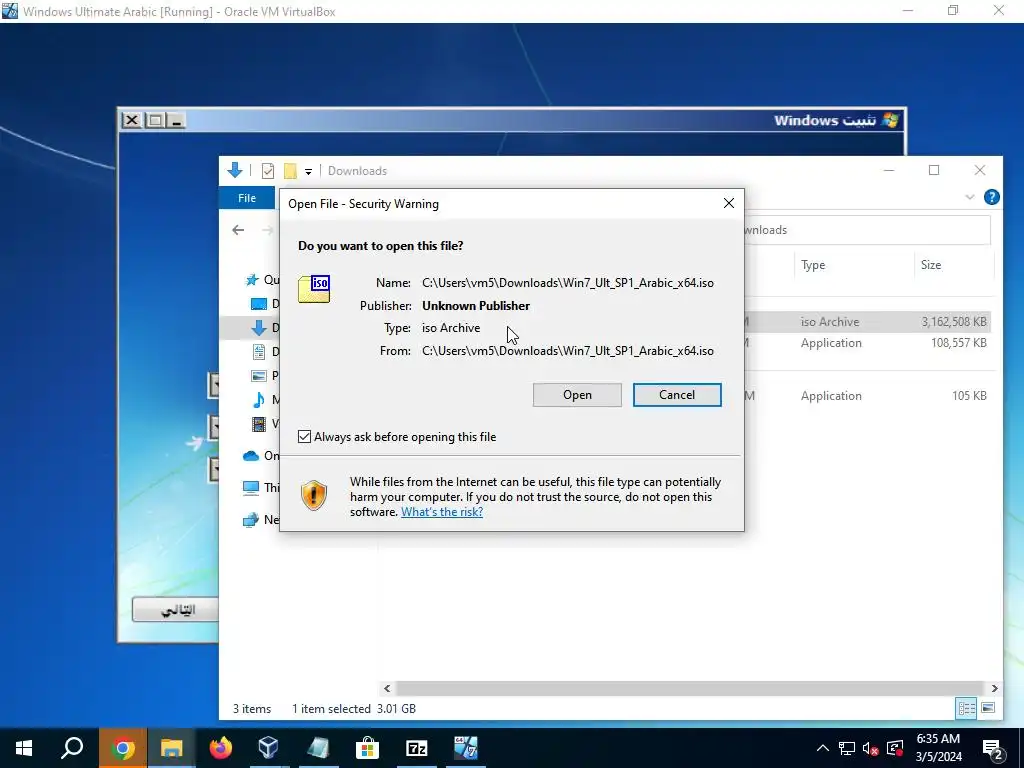
Task: Open Explorer help icon
Action: (991, 197)
